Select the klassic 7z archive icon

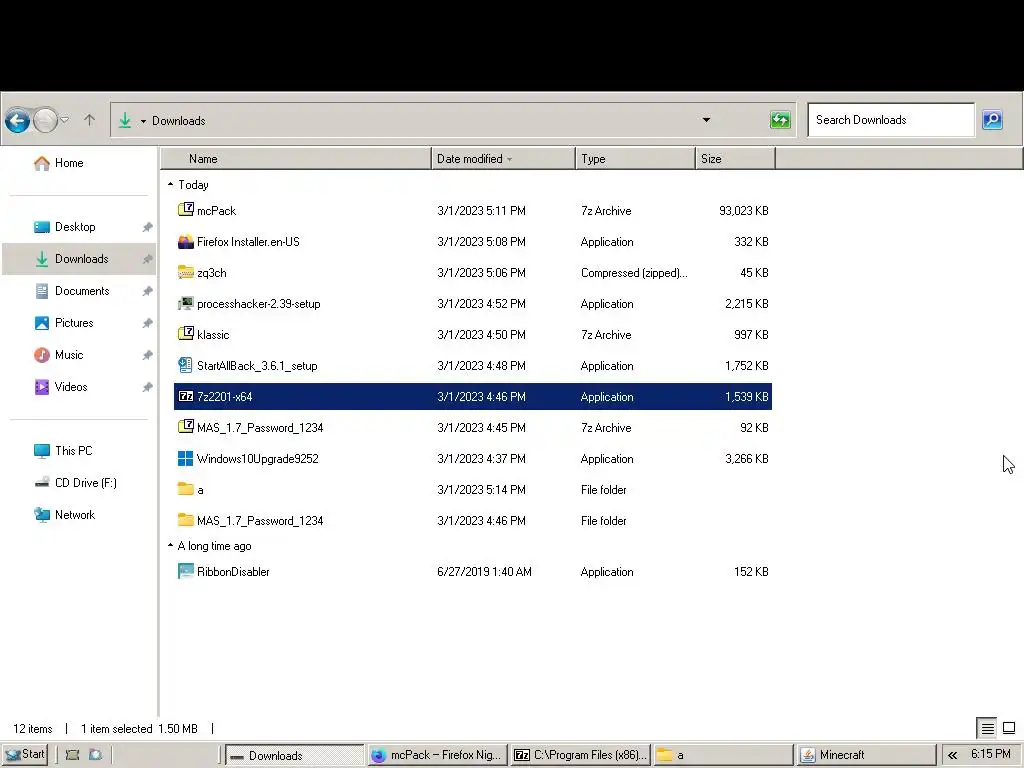185,334
